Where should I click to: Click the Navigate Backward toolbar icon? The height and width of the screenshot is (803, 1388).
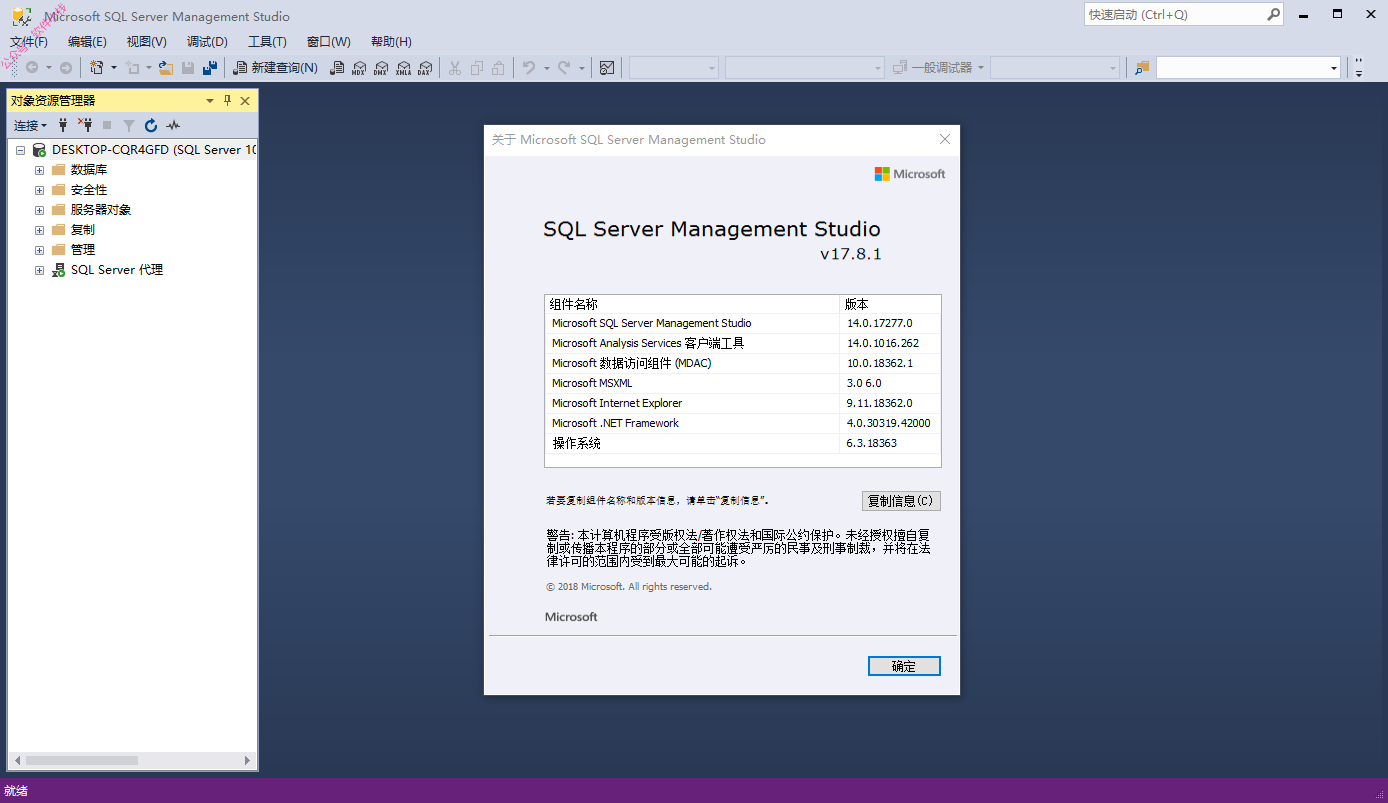(32, 68)
